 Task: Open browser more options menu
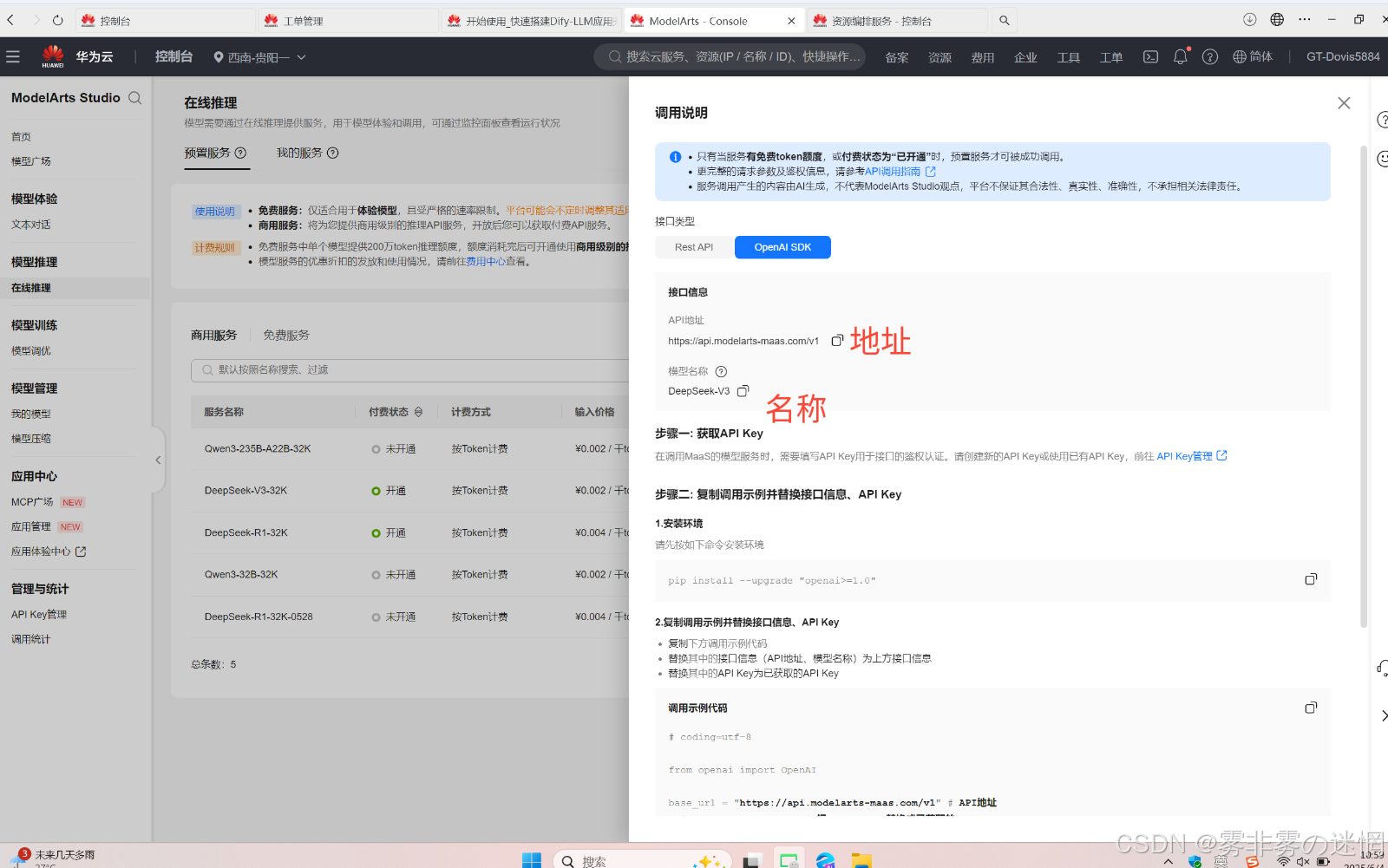click(x=1305, y=19)
